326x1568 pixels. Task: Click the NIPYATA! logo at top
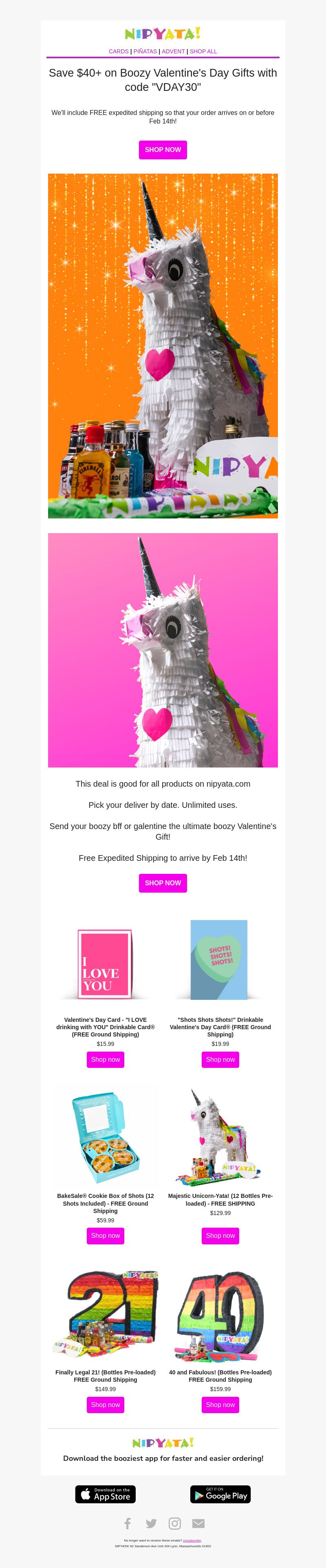click(x=163, y=33)
